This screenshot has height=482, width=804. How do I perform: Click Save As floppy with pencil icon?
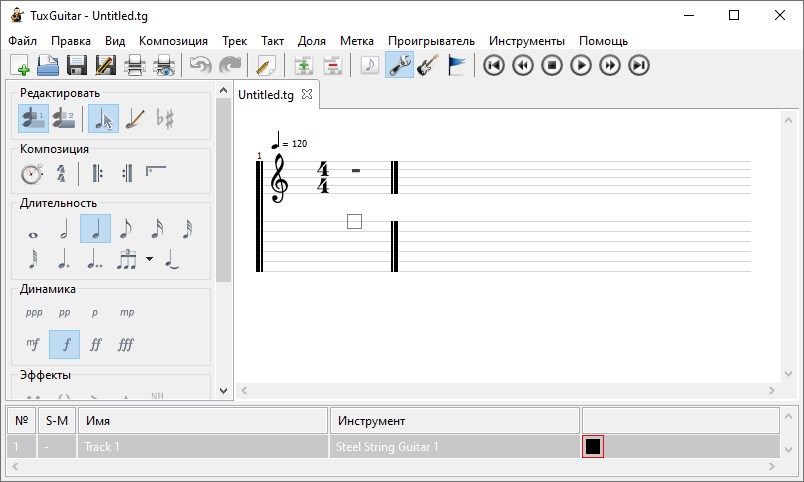[x=106, y=66]
